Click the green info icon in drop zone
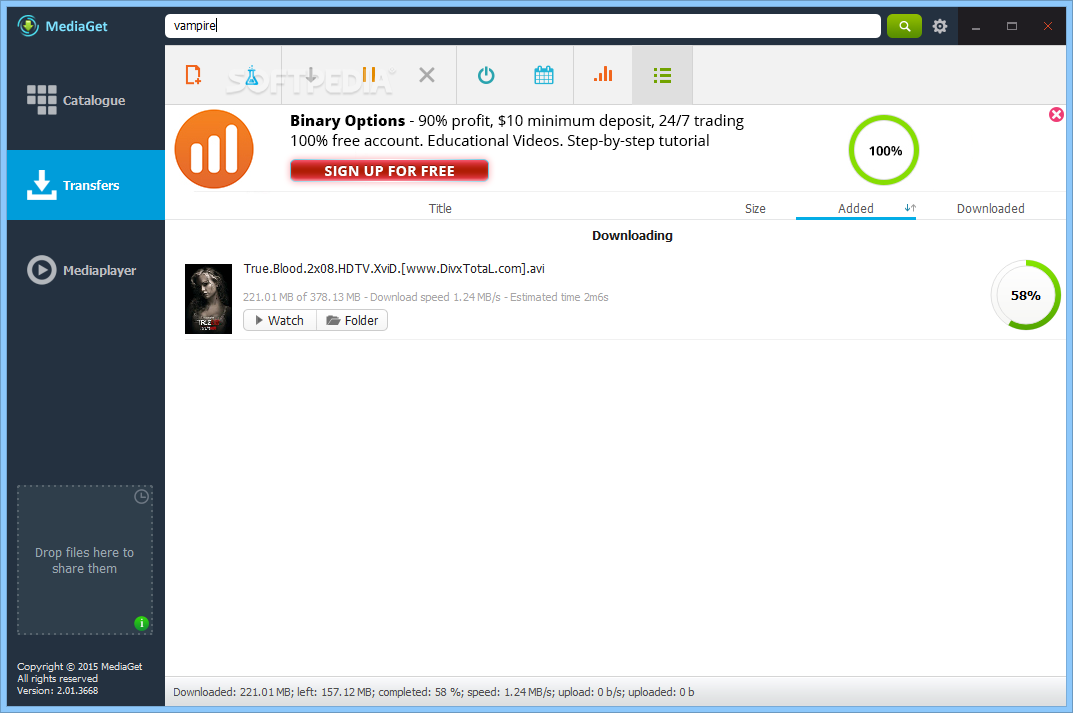Screen dimensions: 1073x713 click(142, 623)
